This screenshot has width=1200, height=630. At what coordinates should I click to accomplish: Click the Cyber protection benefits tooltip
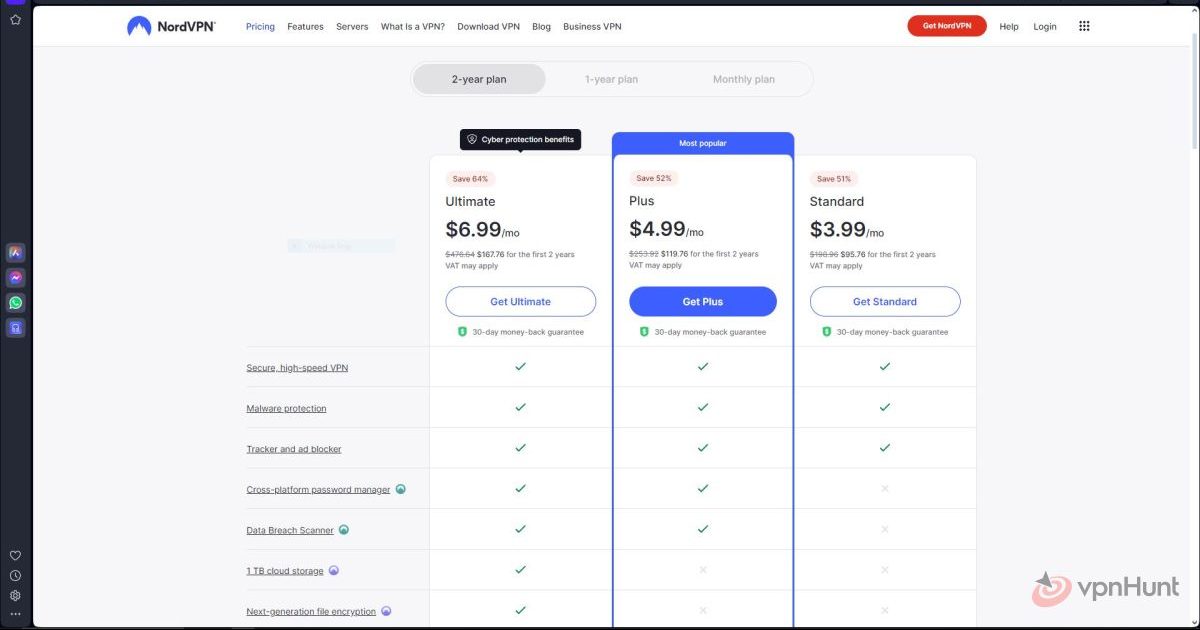(x=520, y=140)
